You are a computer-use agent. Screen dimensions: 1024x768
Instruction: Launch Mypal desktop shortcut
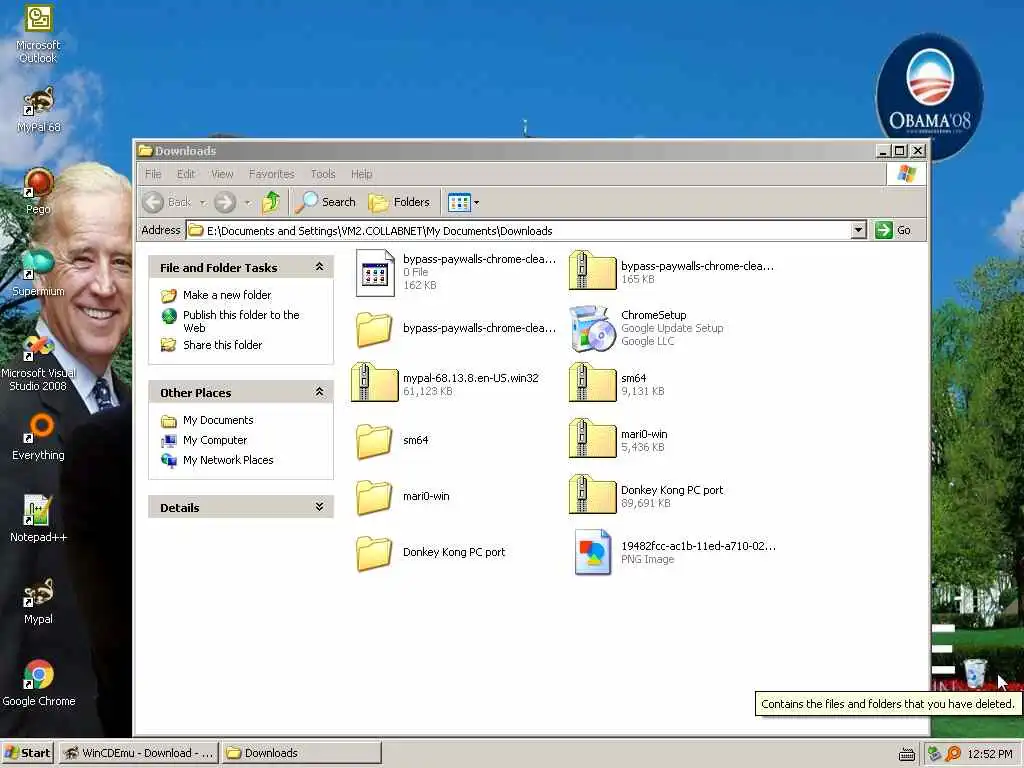(39, 601)
